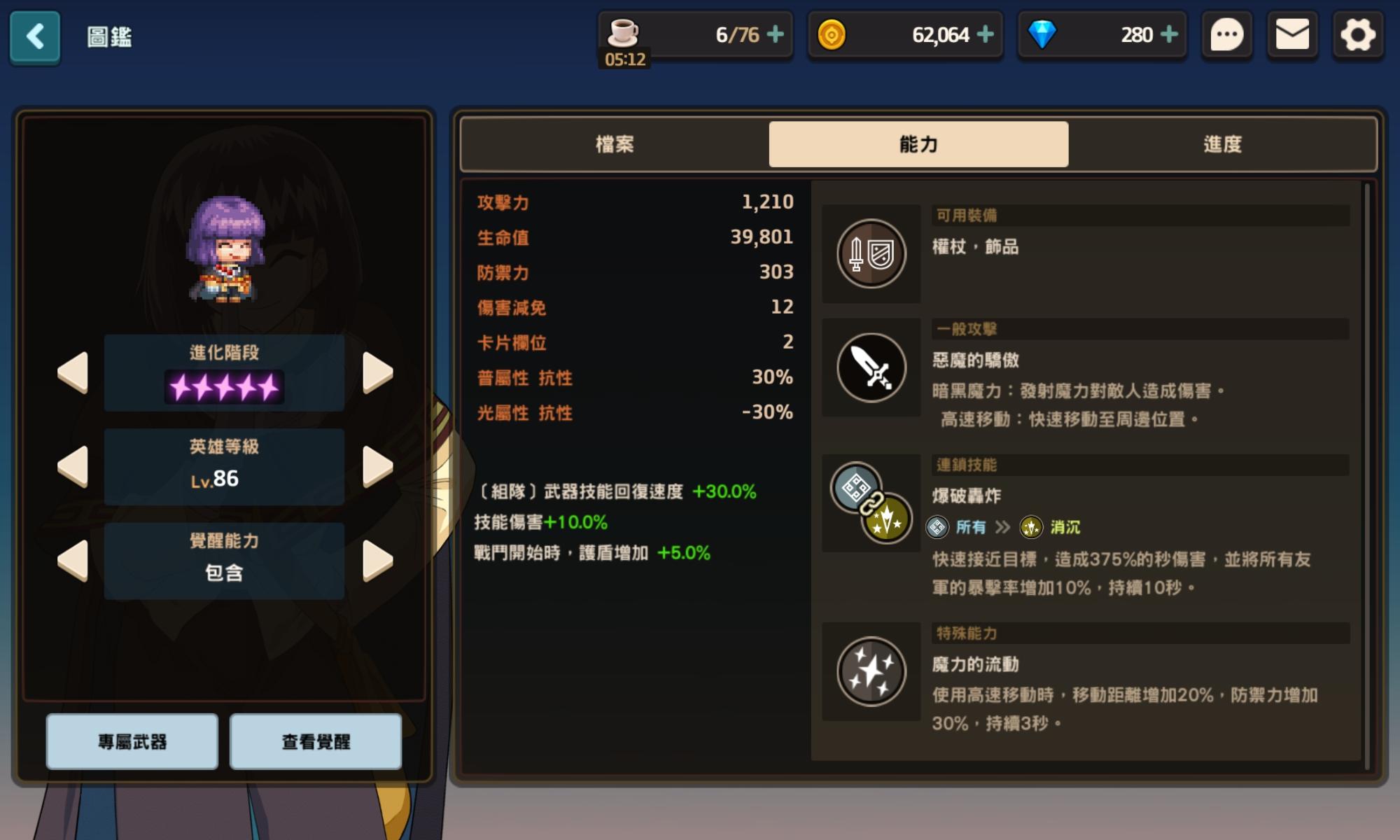
Task: Open settings gear icon
Action: tap(1358, 35)
